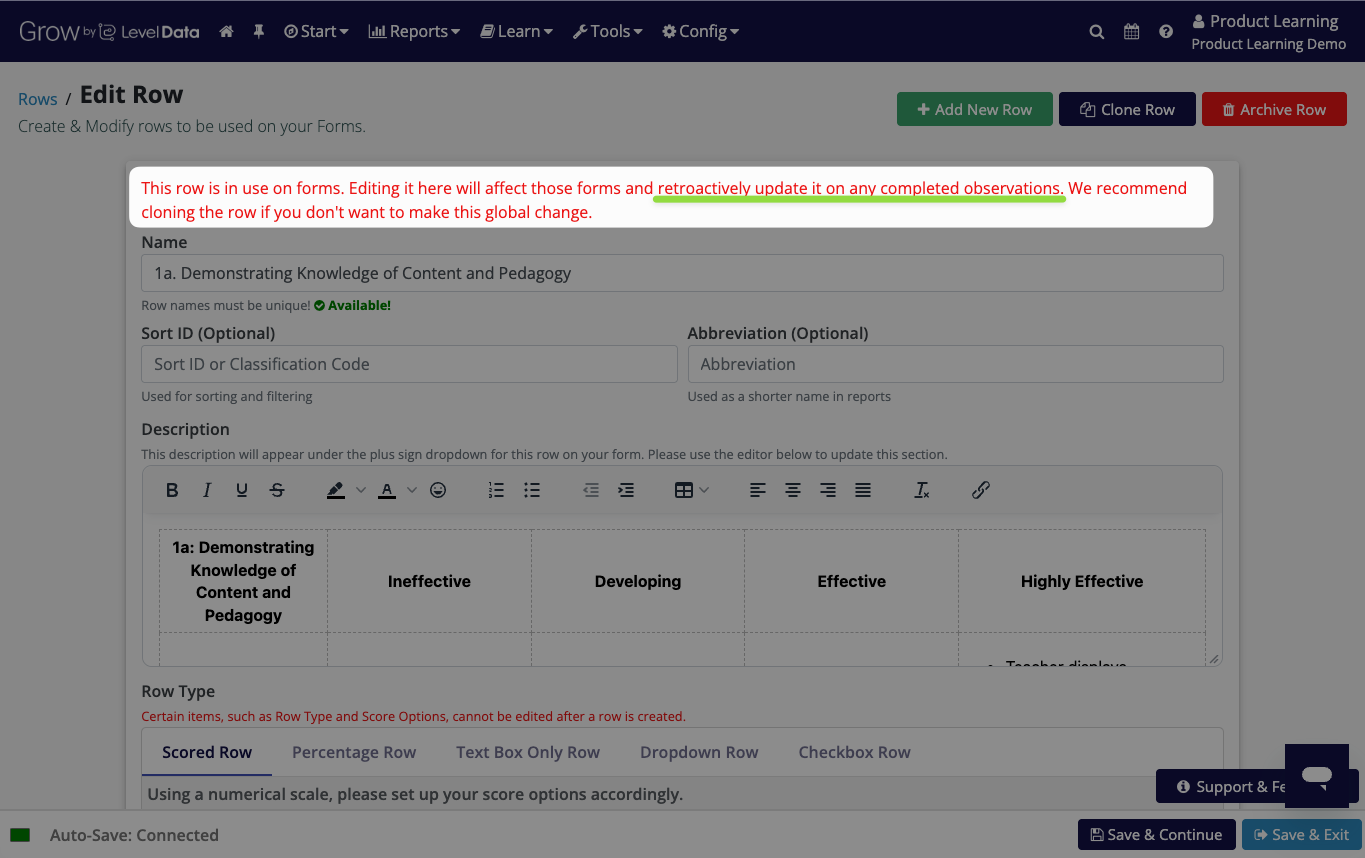Open the search icon in top bar
The height and width of the screenshot is (858, 1365).
(x=1097, y=31)
